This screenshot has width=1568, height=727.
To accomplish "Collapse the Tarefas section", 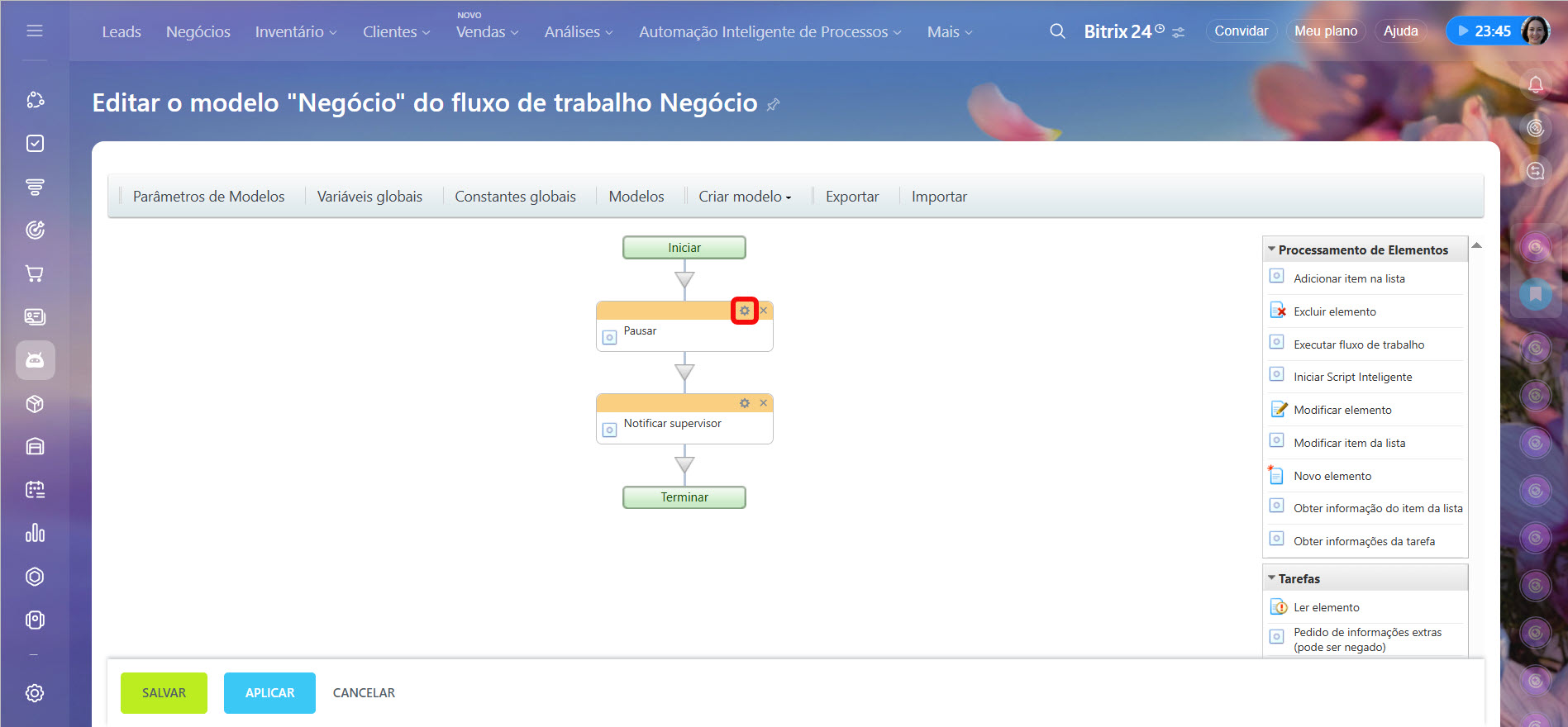I will click(x=1272, y=578).
